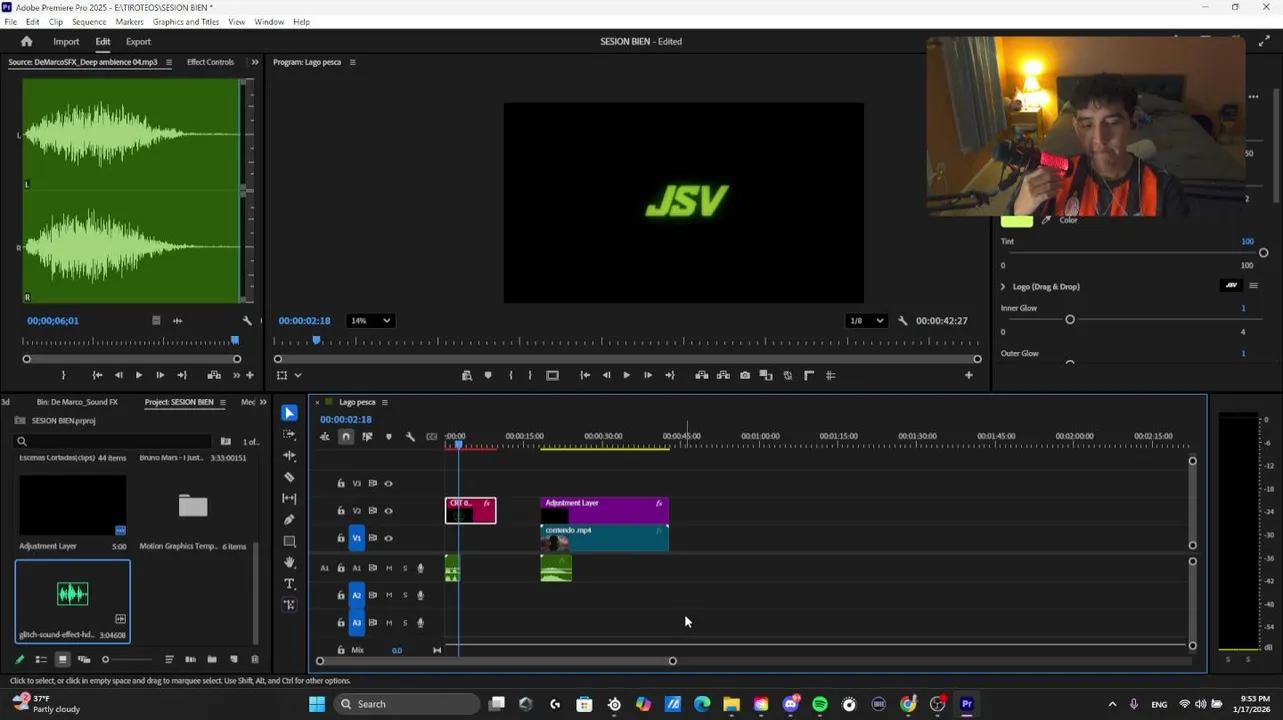Open the 1/8 playback resolution dropdown
Viewport: 1283px width, 720px height.
pyautogui.click(x=866, y=321)
